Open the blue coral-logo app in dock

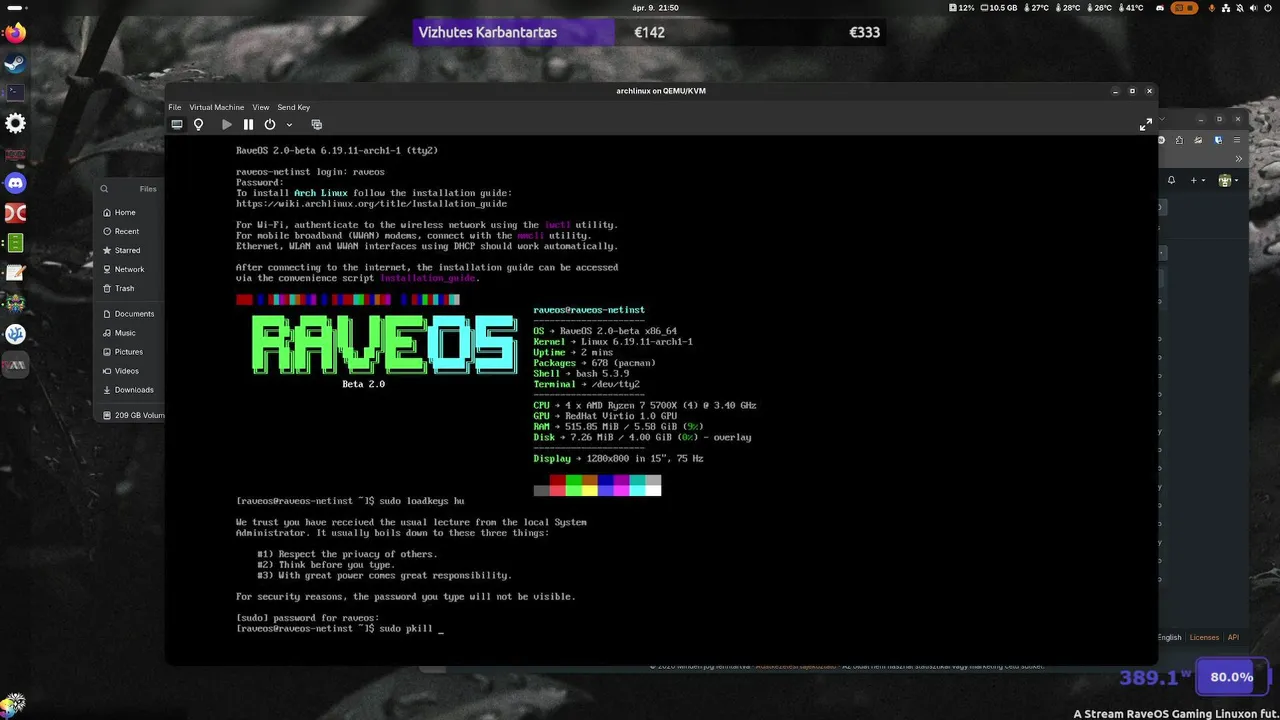[x=15, y=334]
